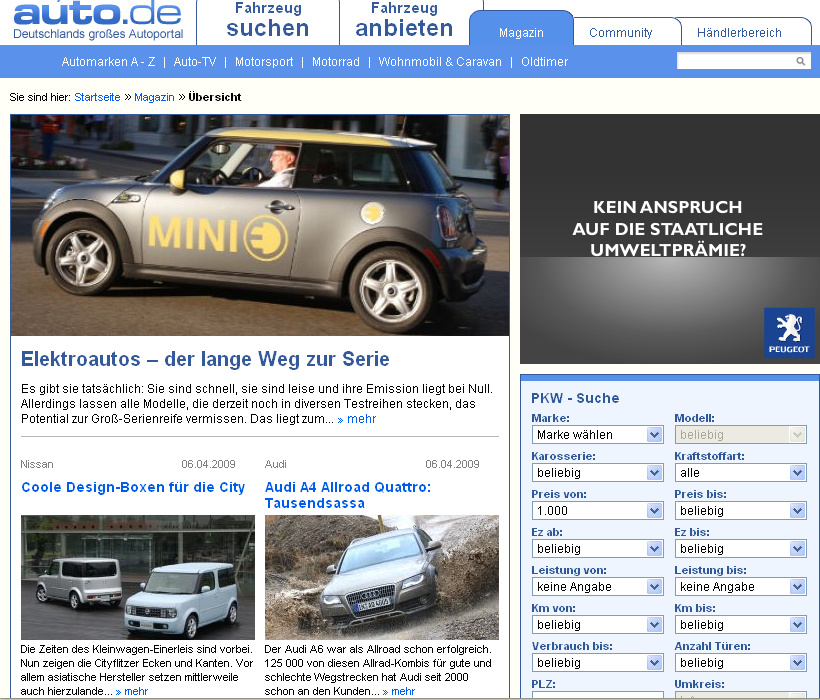Open the Händlerbereich tab
This screenshot has width=820, height=700.
(x=739, y=32)
